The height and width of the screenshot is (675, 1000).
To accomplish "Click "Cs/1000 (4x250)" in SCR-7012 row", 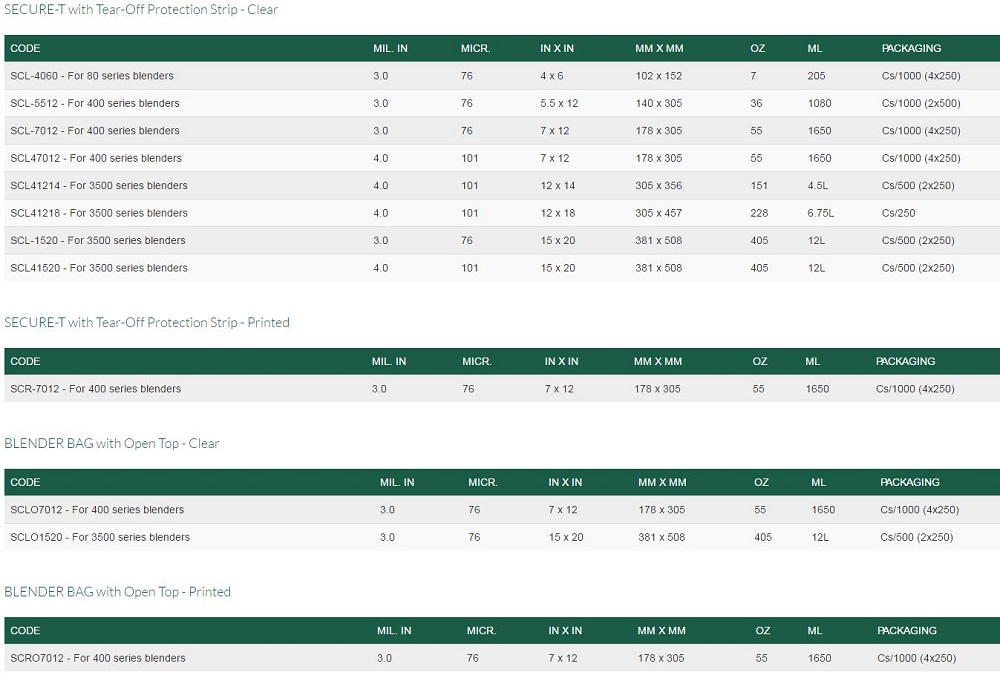I will (915, 389).
